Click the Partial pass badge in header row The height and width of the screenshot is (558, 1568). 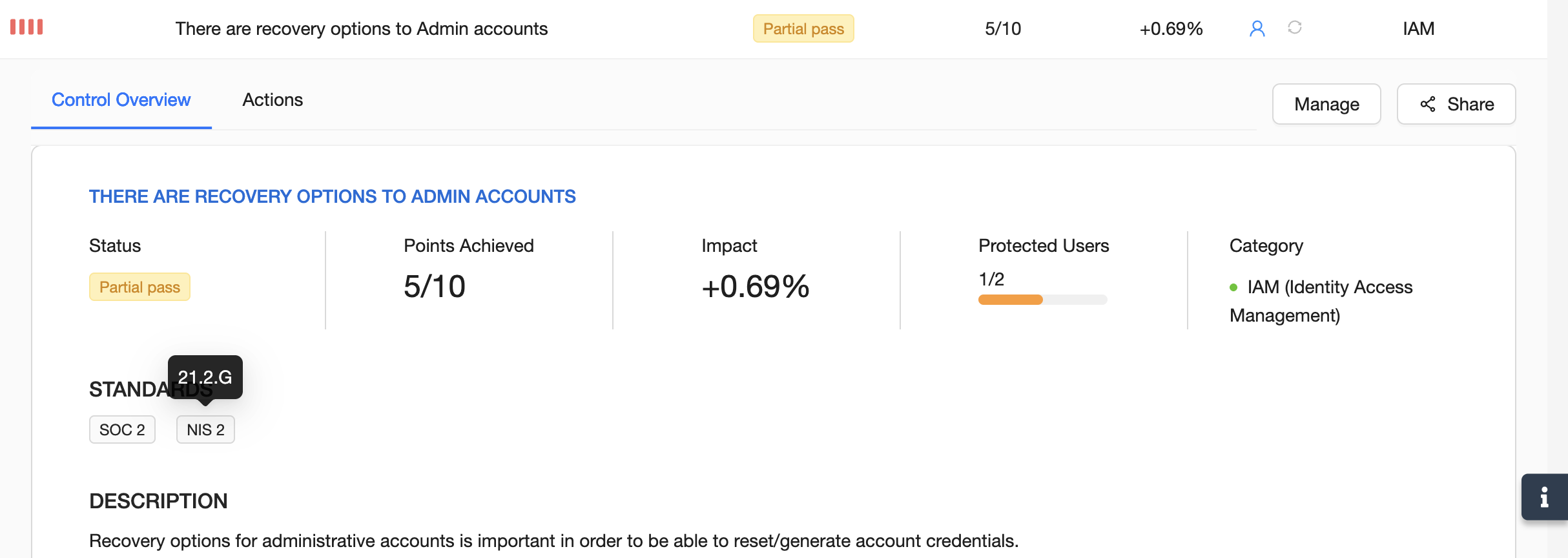click(803, 28)
